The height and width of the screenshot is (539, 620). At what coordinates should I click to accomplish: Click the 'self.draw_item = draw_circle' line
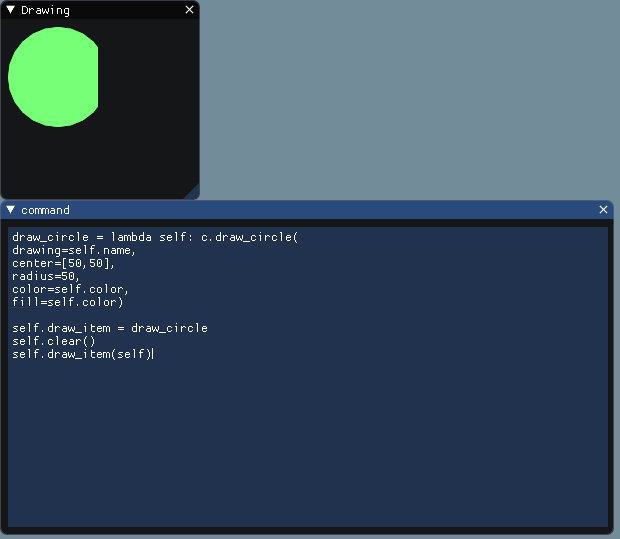click(x=110, y=328)
